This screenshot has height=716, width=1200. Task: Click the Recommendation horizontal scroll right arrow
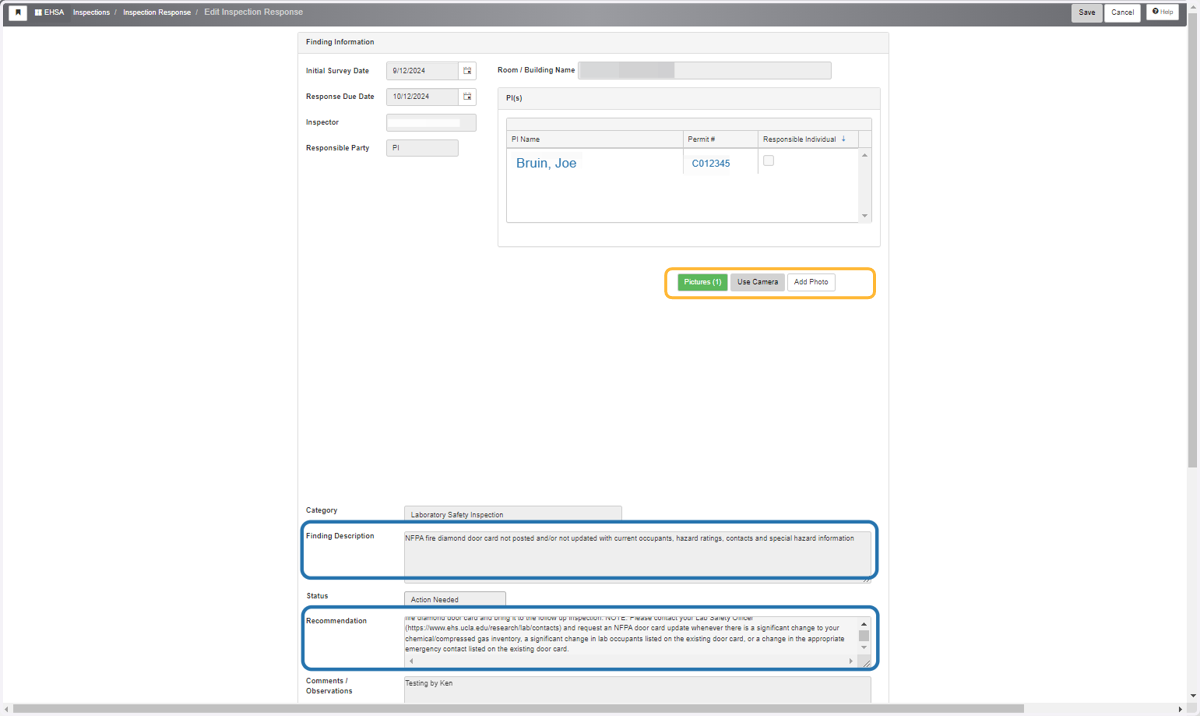[851, 661]
